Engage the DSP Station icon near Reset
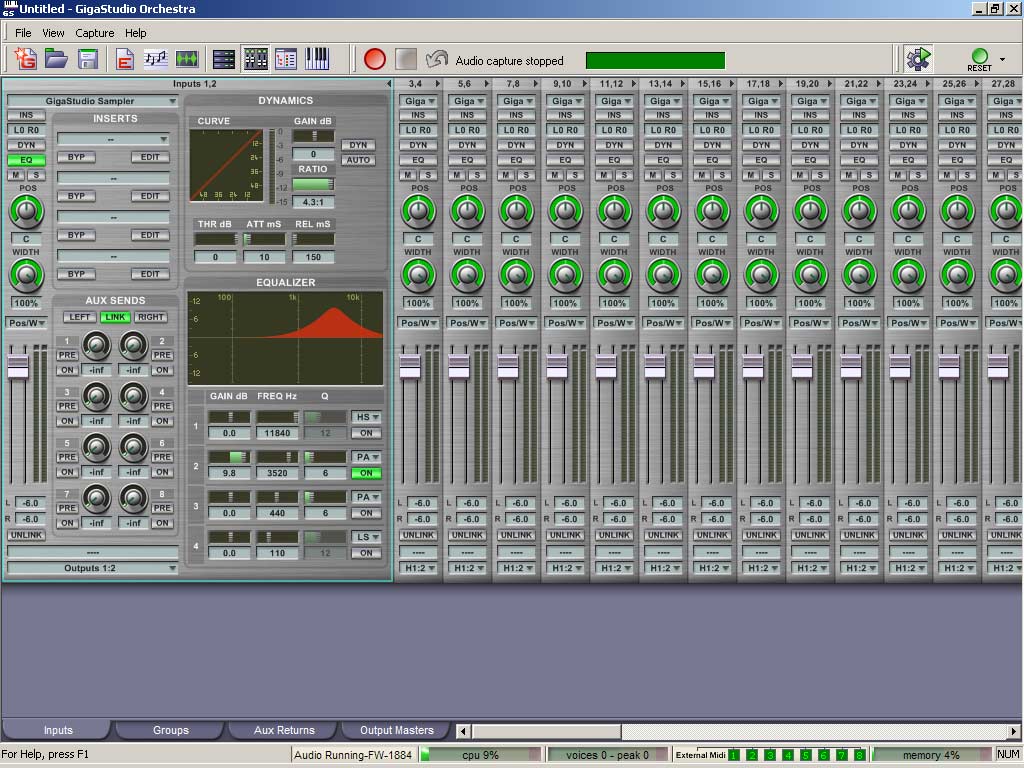 918,57
